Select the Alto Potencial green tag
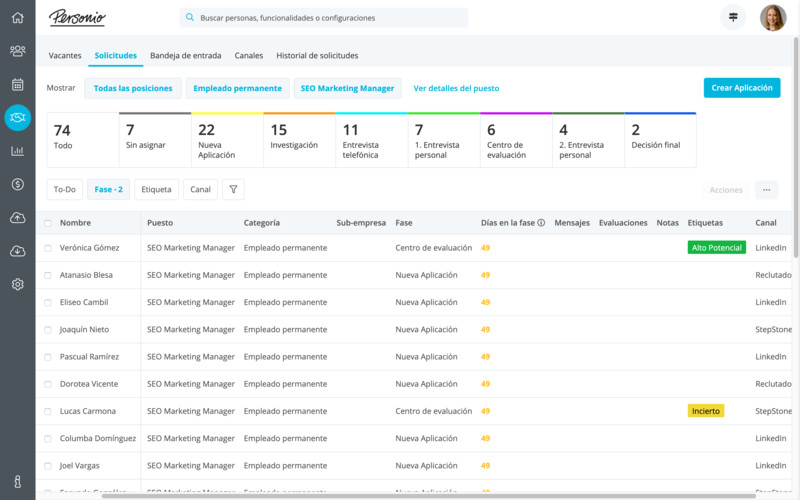The height and width of the screenshot is (500, 800). [716, 248]
